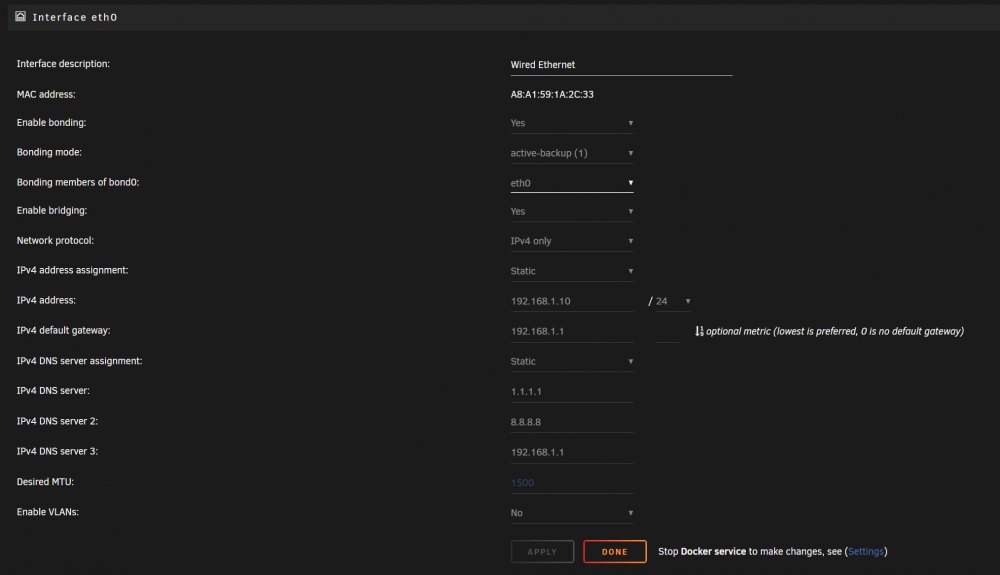1000x575 pixels.
Task: Click the metric sort icon beside gateway
Action: click(699, 331)
